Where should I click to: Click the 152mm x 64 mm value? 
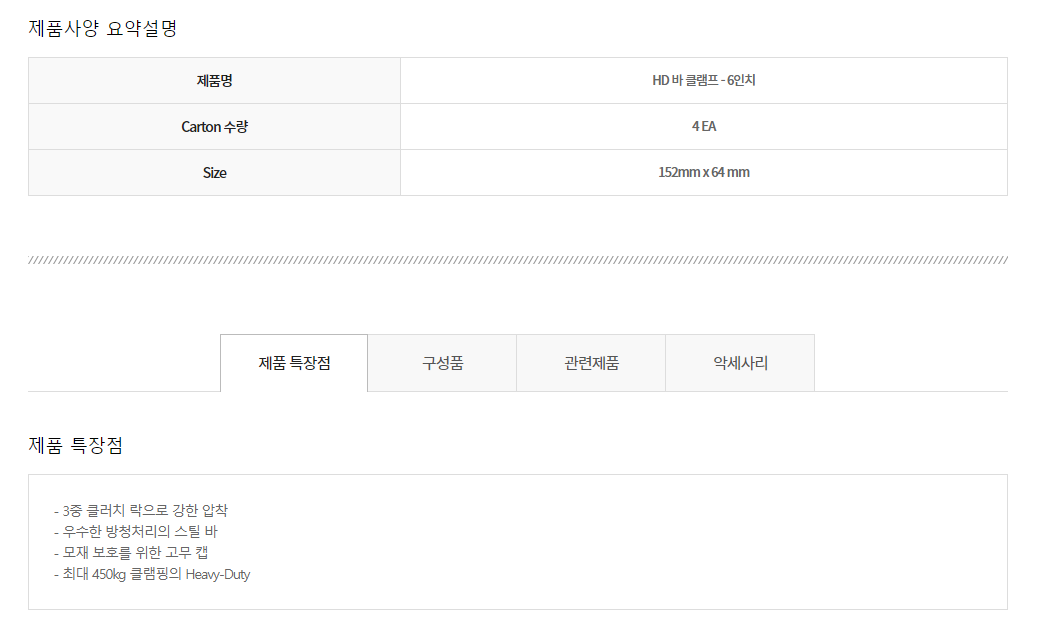(x=704, y=173)
